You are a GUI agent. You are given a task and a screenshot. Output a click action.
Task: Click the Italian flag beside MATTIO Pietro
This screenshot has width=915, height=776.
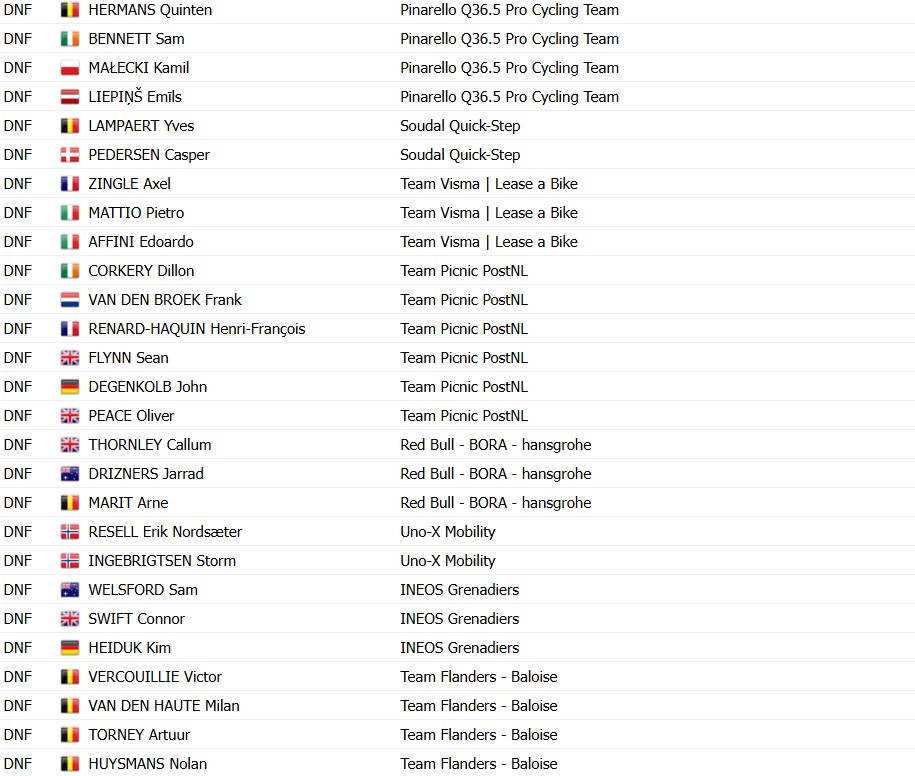point(69,213)
